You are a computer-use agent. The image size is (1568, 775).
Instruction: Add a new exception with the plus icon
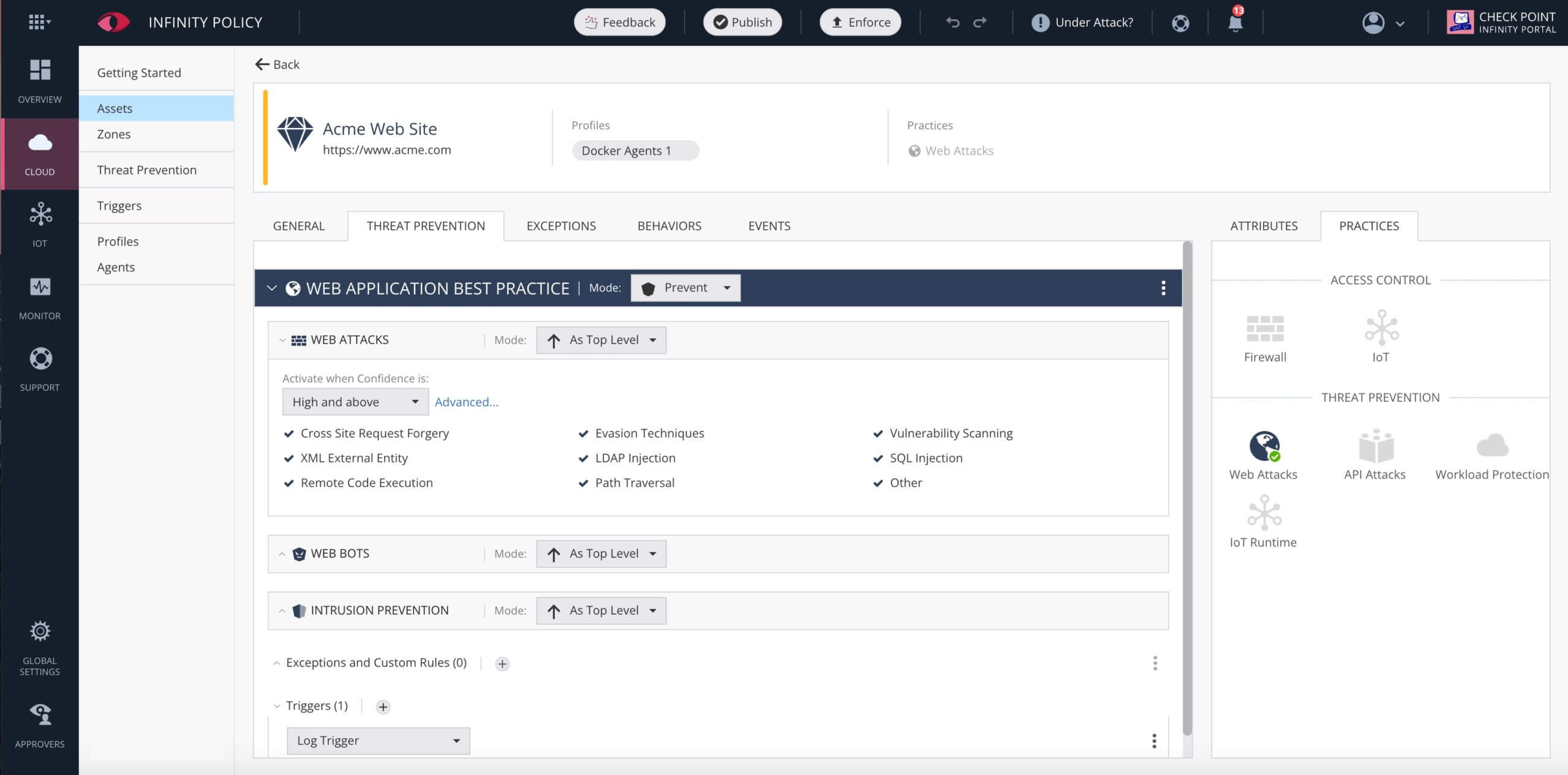coord(502,663)
